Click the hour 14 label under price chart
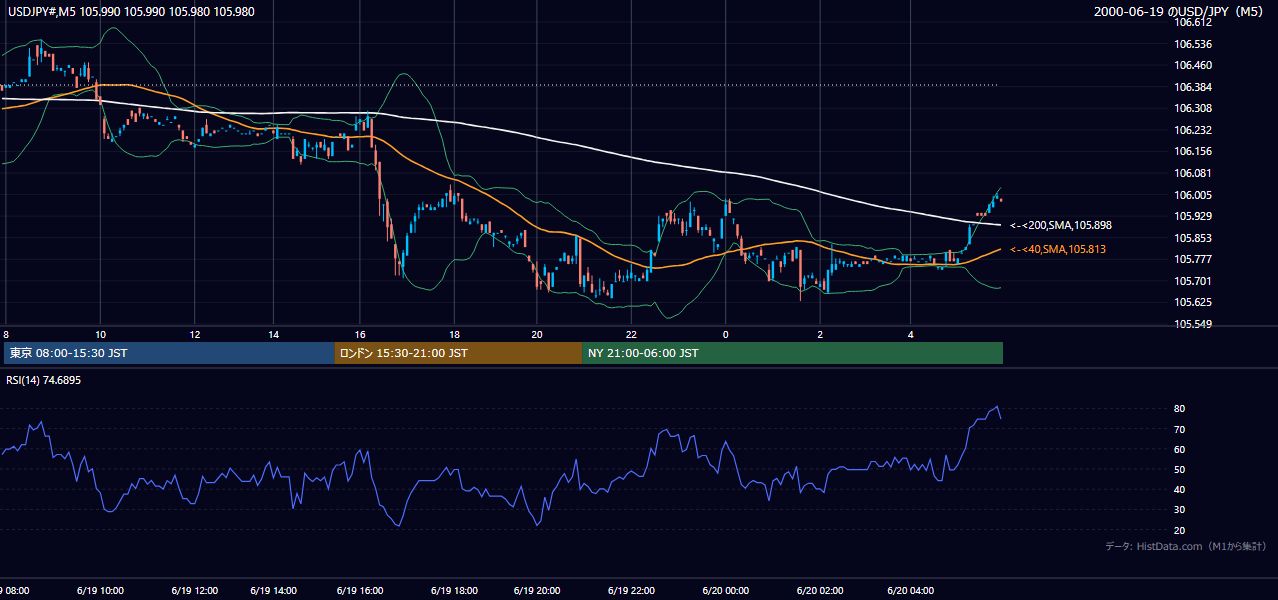1278x600 pixels. [x=274, y=334]
